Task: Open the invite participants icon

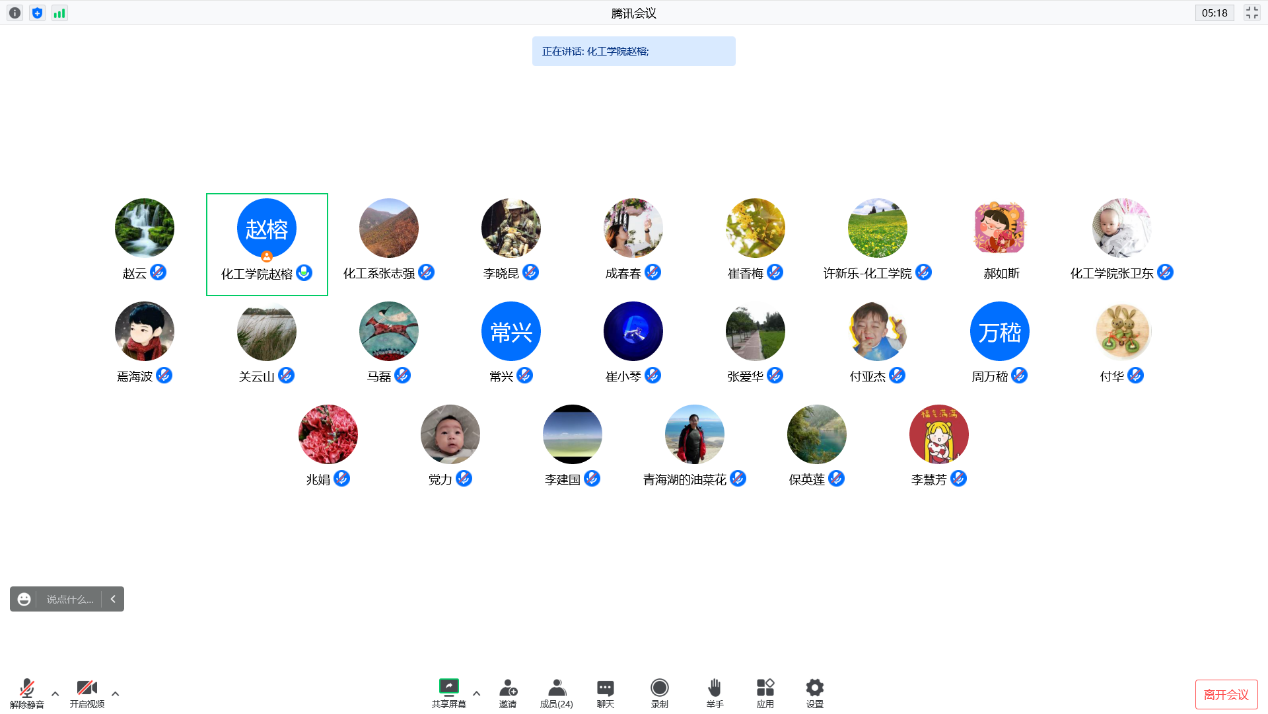Action: [508, 688]
